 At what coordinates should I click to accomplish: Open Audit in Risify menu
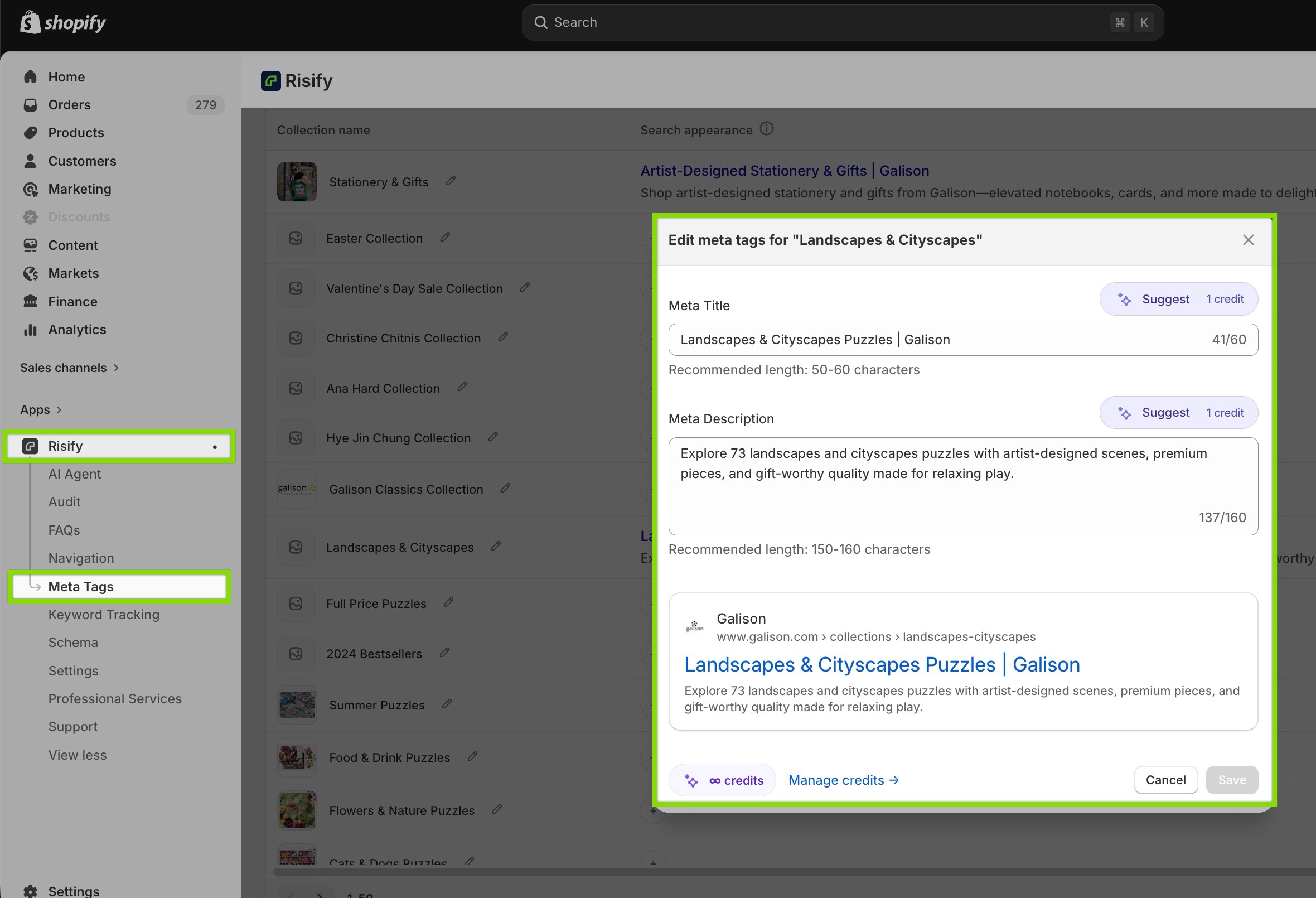pyautogui.click(x=65, y=502)
